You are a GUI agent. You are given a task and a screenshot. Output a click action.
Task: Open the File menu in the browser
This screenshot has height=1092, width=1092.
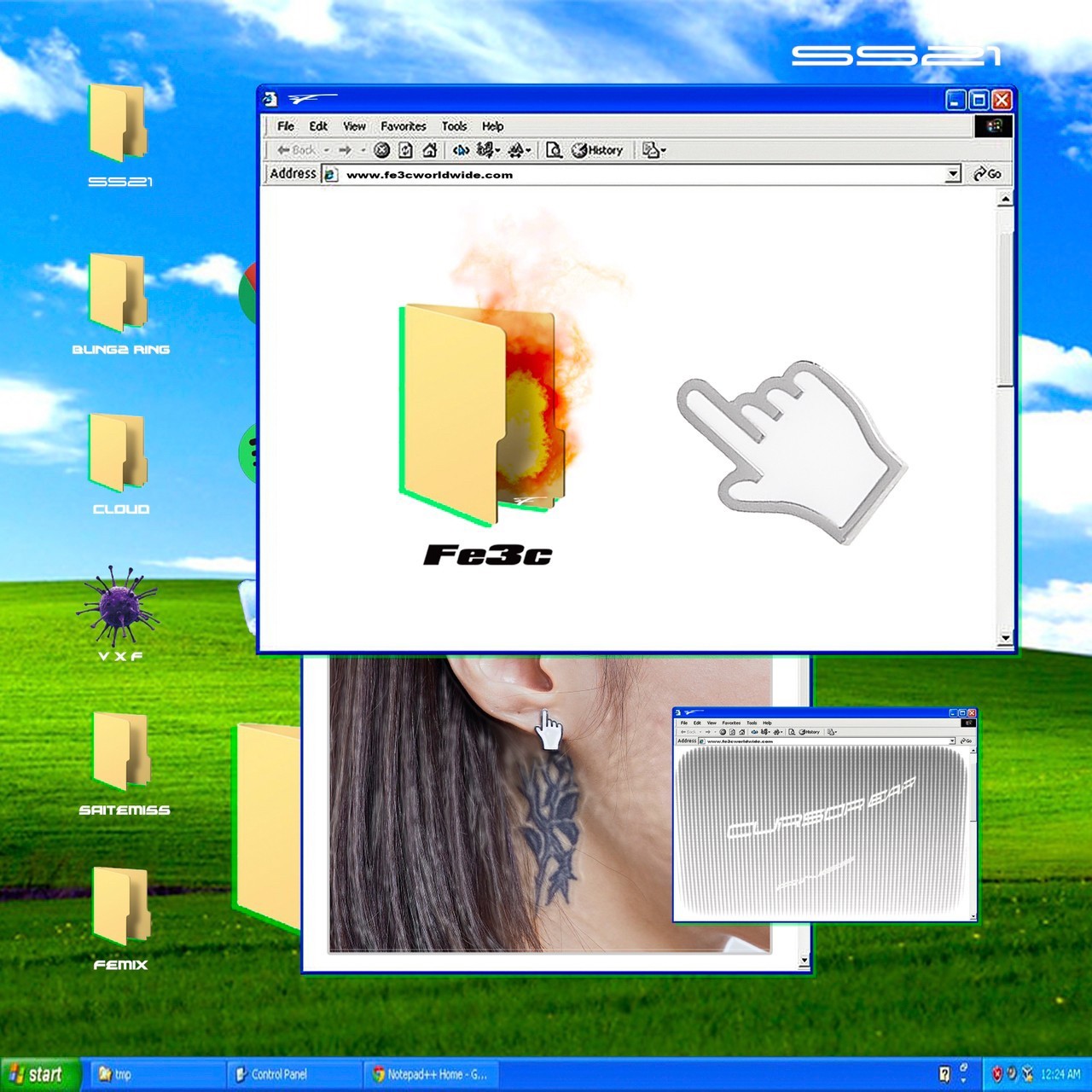[x=286, y=125]
